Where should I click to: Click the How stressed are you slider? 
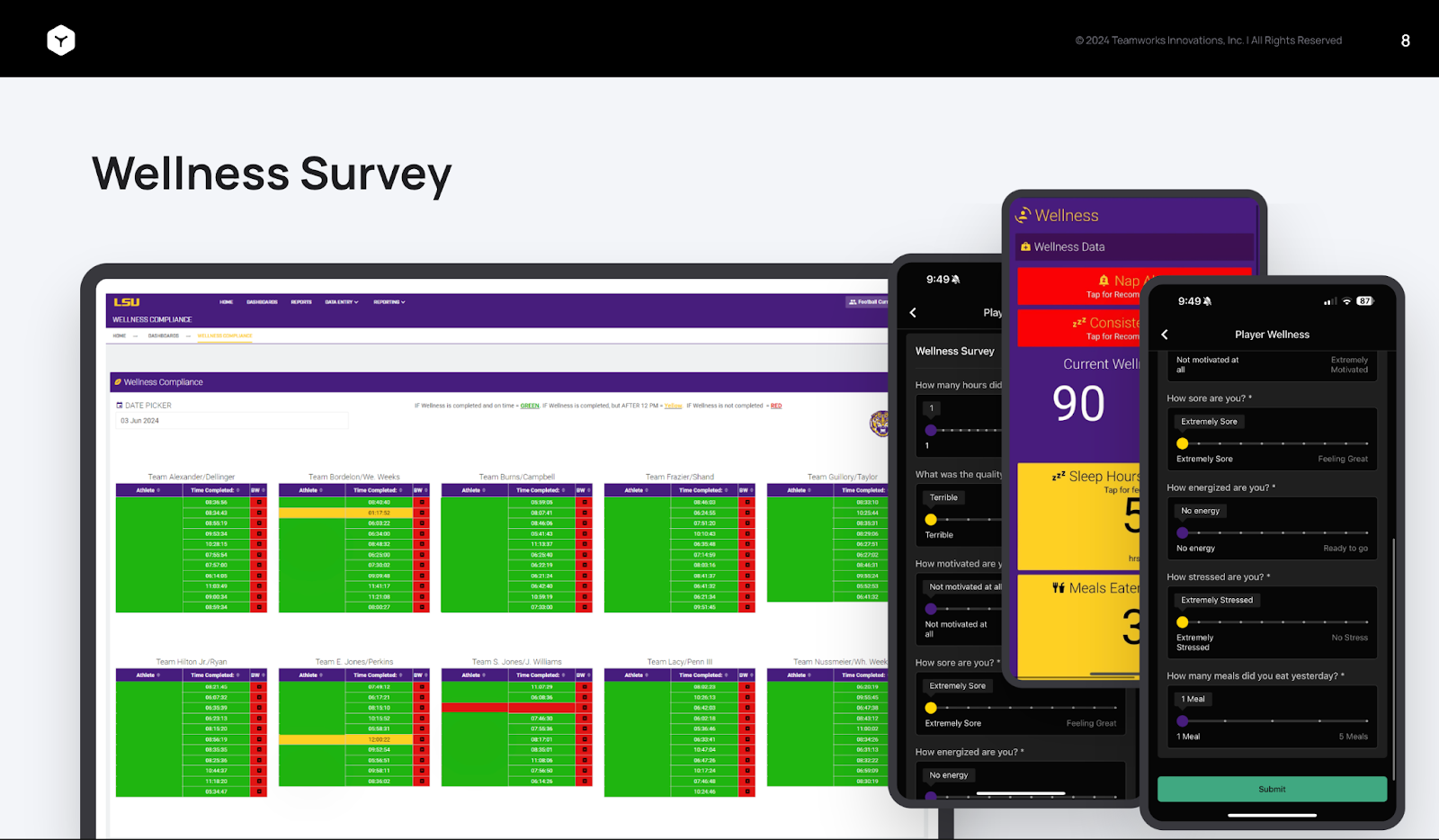click(1274, 622)
